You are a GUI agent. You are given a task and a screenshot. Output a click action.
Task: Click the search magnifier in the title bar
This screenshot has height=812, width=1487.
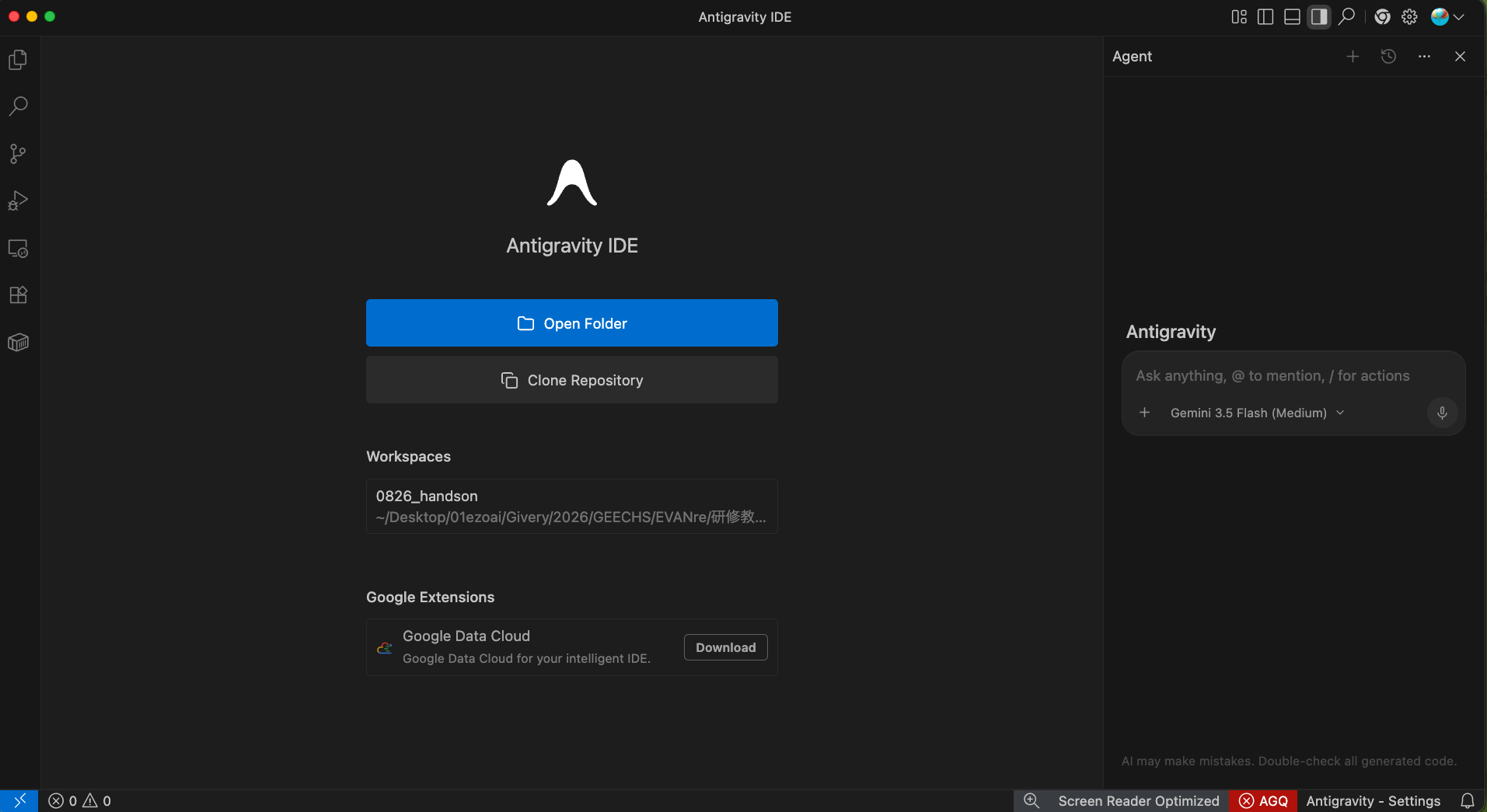(1346, 17)
